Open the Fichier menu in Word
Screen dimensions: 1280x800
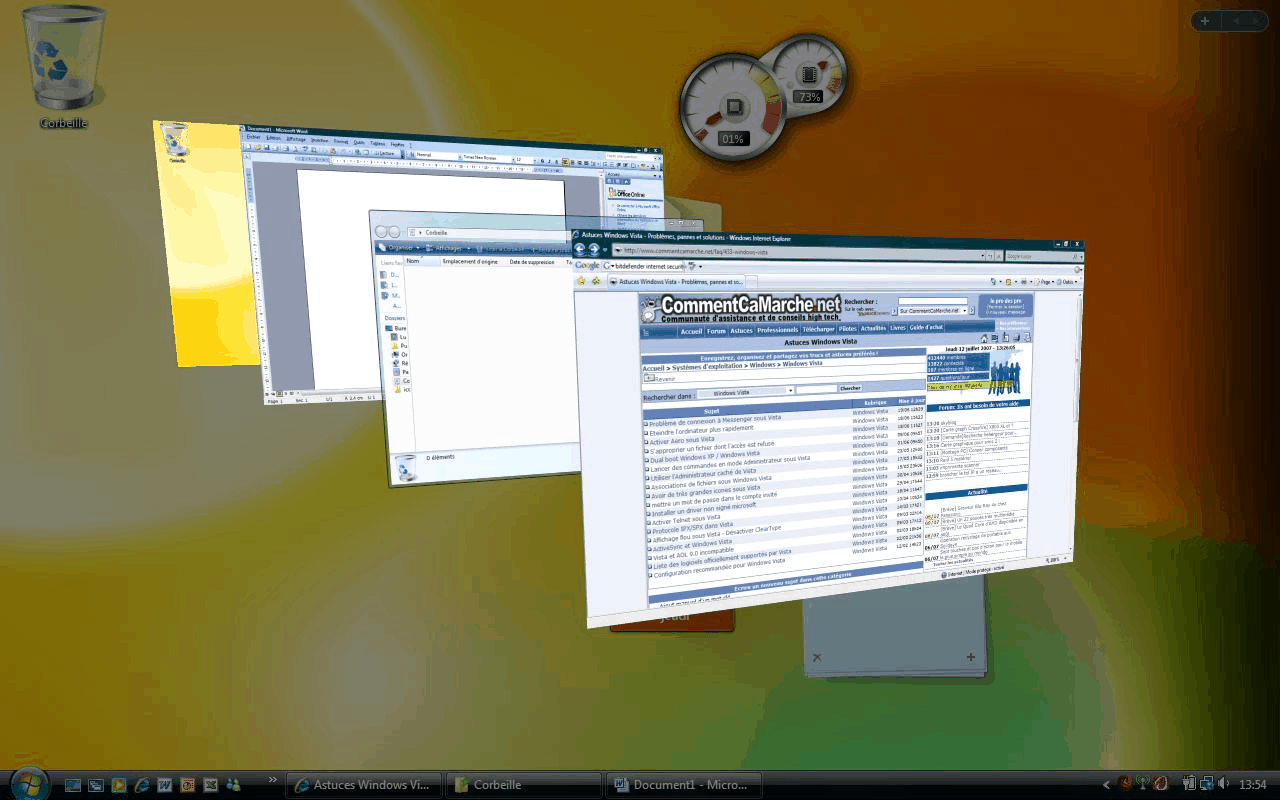tap(253, 137)
